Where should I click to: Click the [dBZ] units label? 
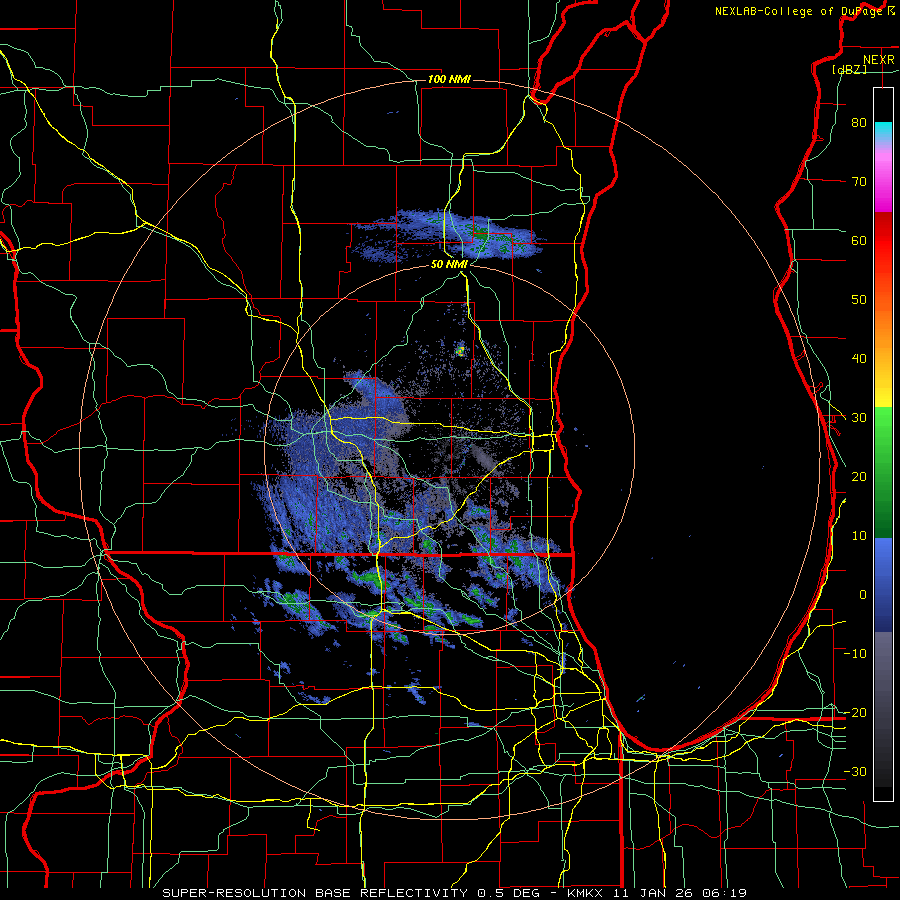click(x=849, y=69)
